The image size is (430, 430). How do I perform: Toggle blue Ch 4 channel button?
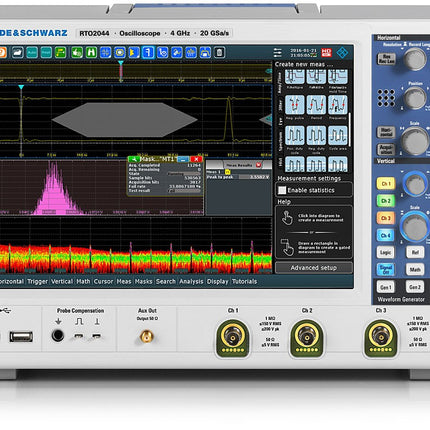pos(386,235)
